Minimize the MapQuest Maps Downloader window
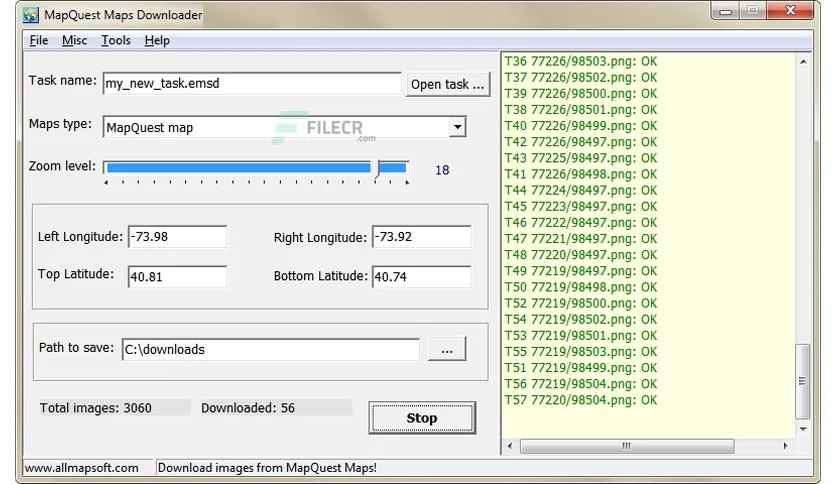 tap(725, 11)
